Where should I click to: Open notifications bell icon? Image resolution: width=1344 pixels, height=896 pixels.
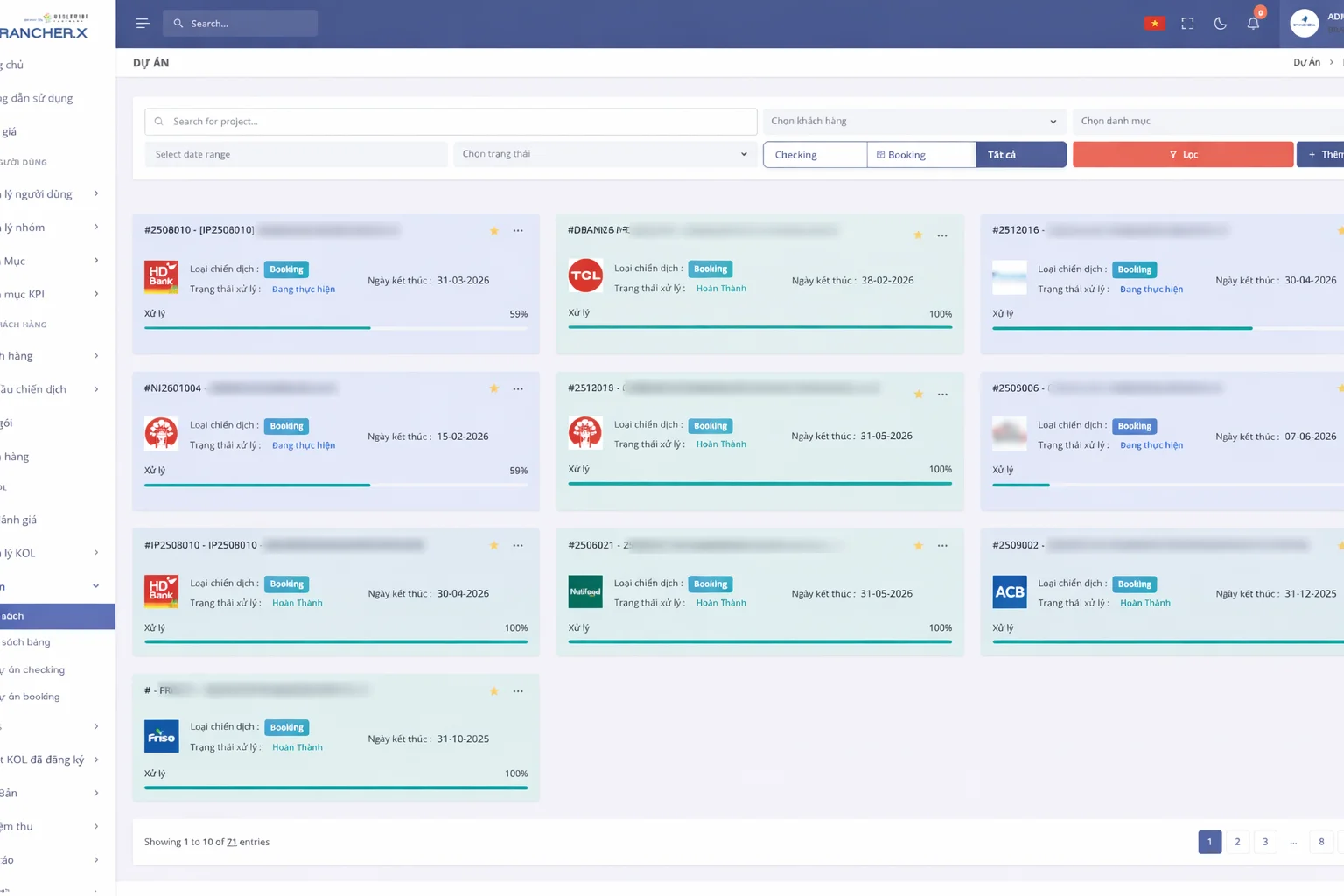1253,24
